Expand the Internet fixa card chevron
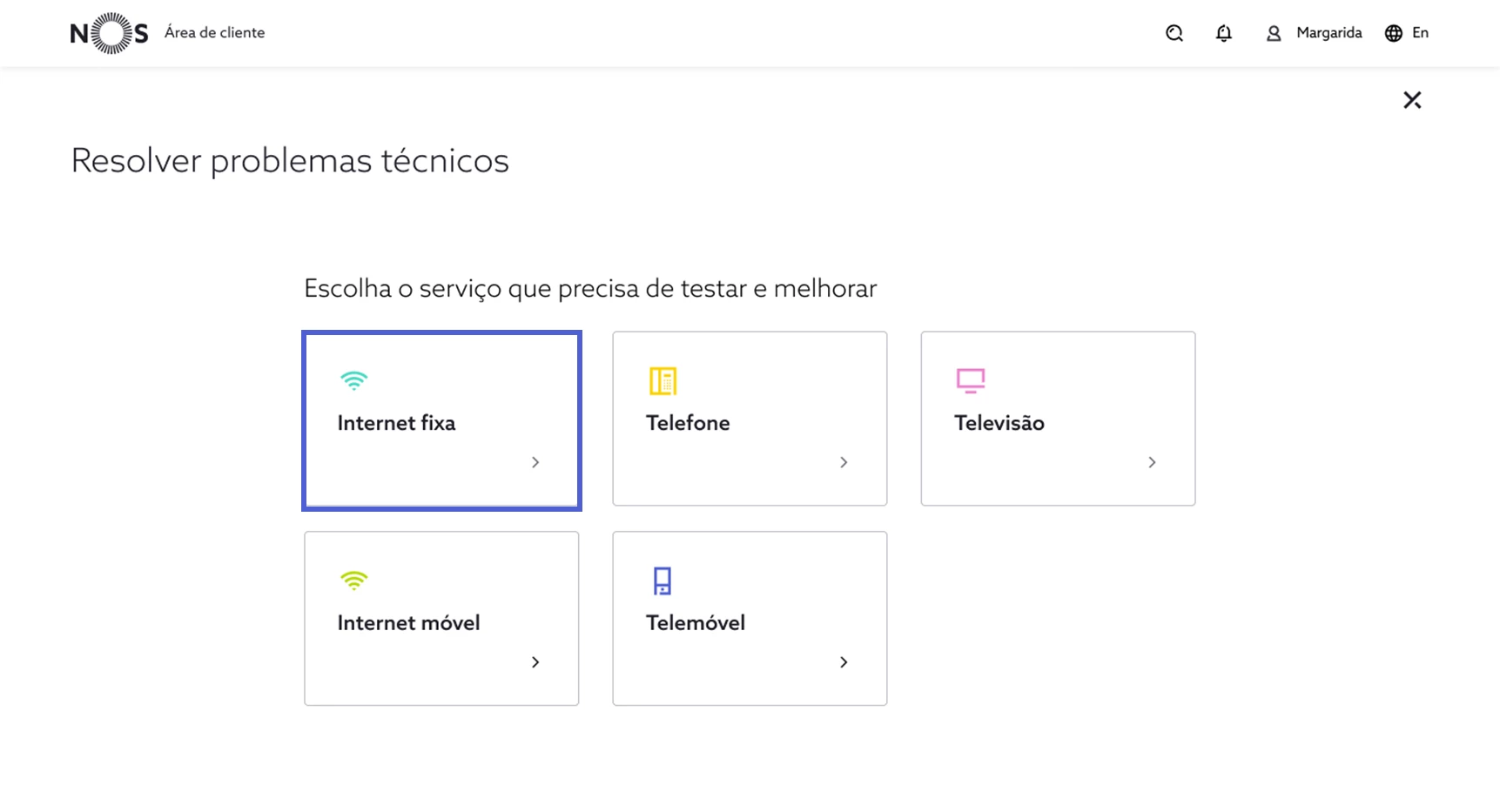The image size is (1500, 812). [x=535, y=462]
